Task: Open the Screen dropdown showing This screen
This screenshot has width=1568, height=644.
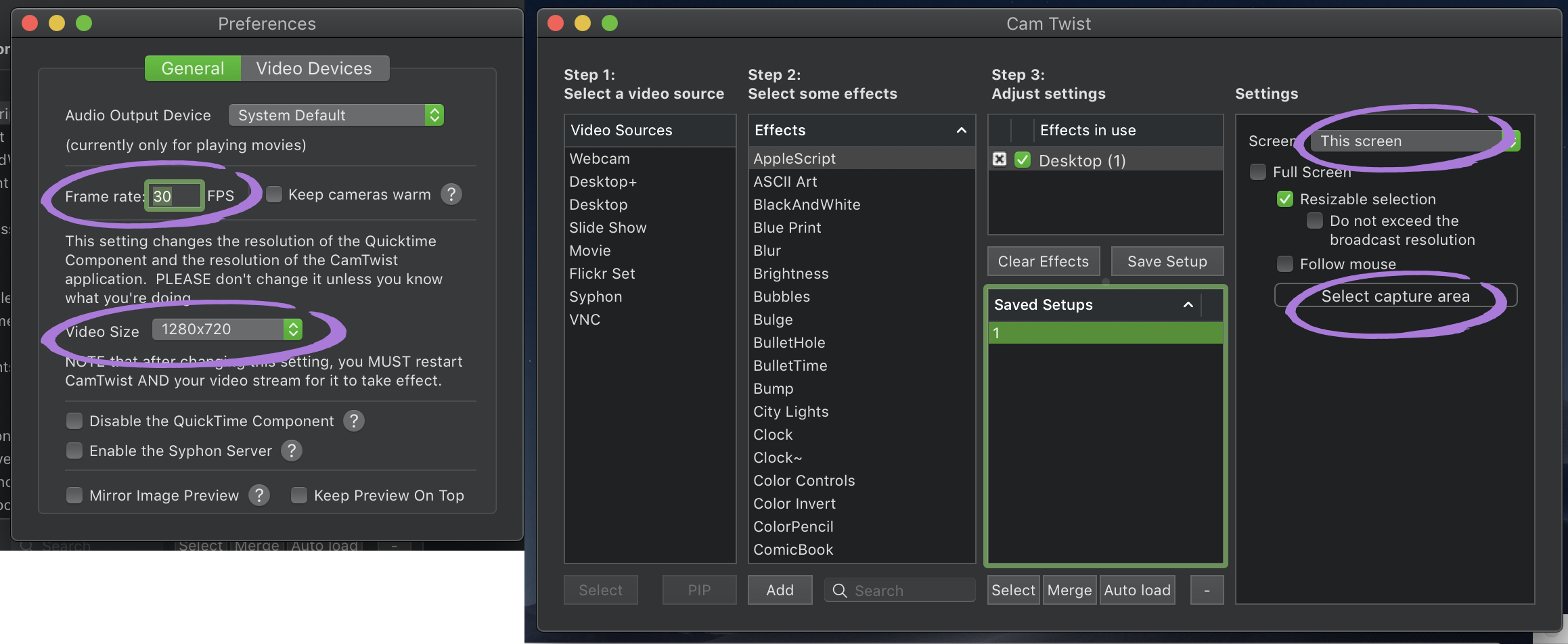Action: click(x=1414, y=141)
